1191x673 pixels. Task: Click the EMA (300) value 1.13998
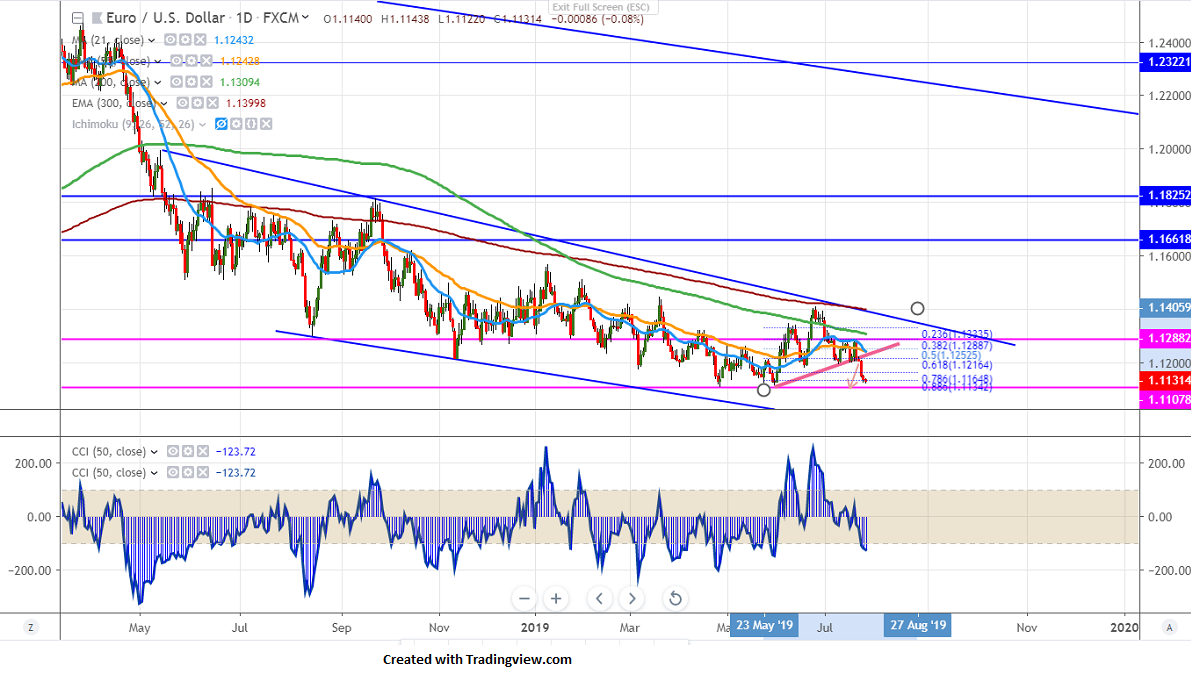(x=246, y=103)
